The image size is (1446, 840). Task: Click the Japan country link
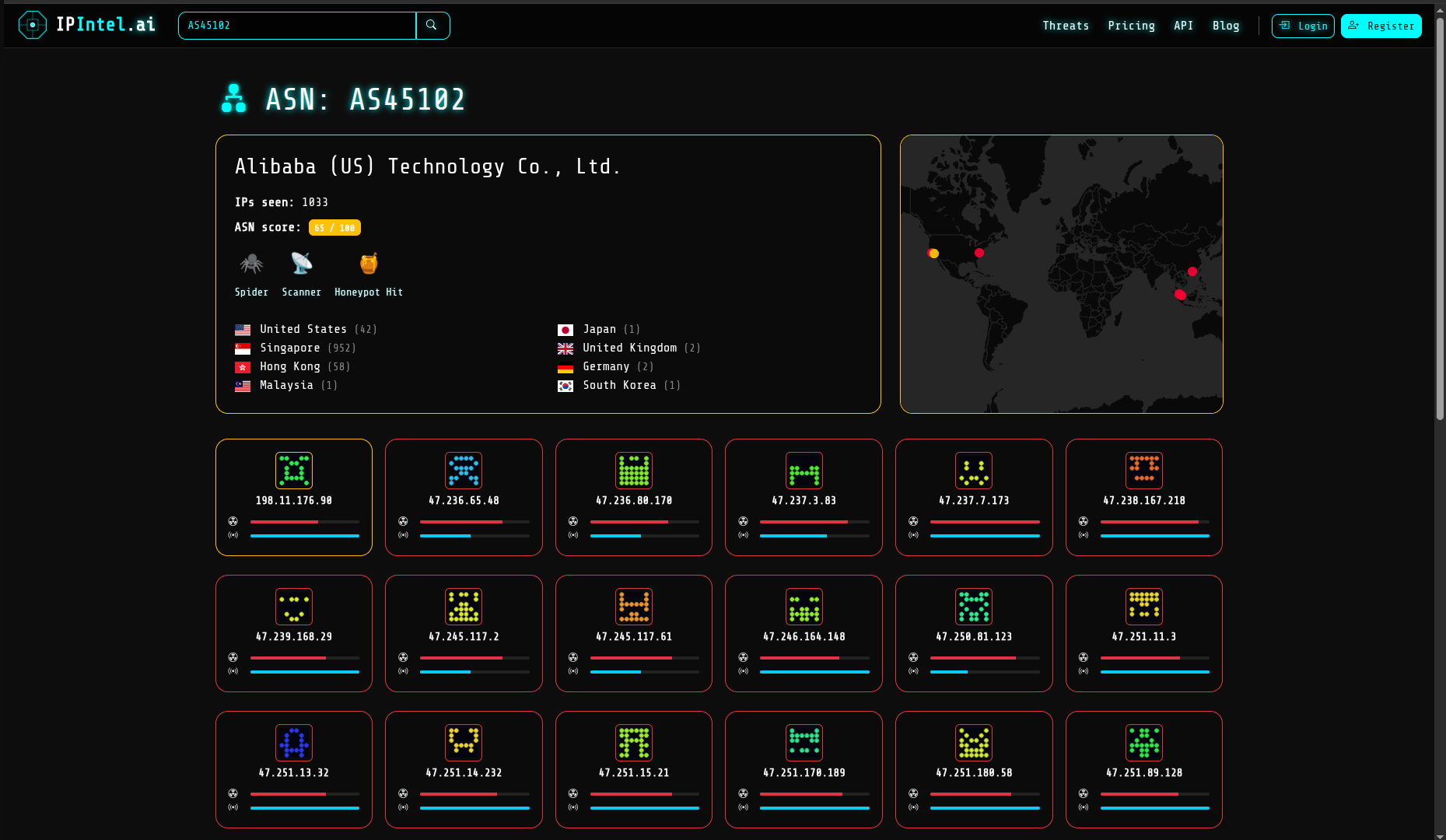(599, 329)
